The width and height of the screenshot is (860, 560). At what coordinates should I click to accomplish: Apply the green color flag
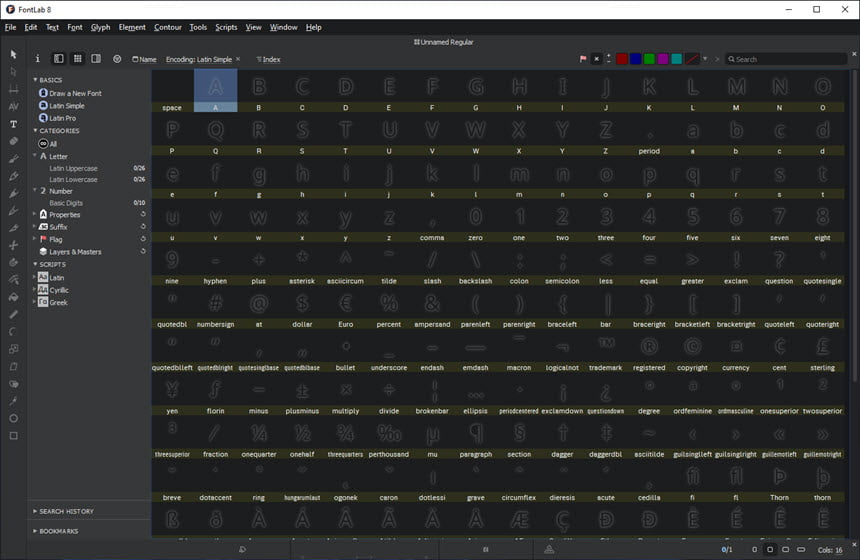point(649,59)
